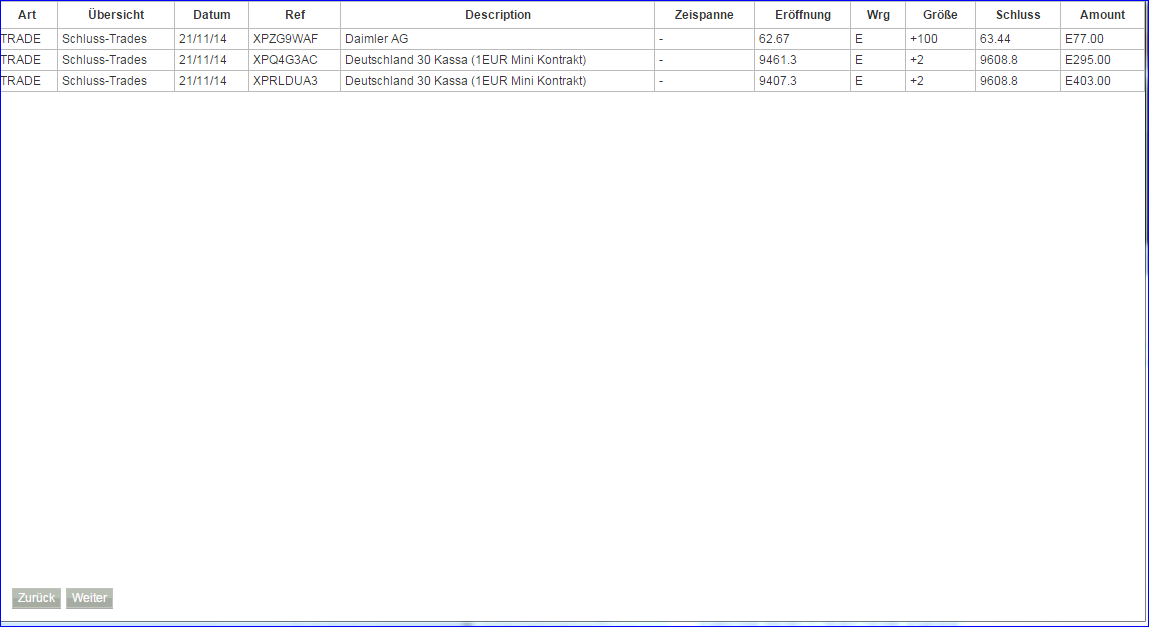Select the Art column header
Screen dimensions: 1149x627
pos(28,15)
